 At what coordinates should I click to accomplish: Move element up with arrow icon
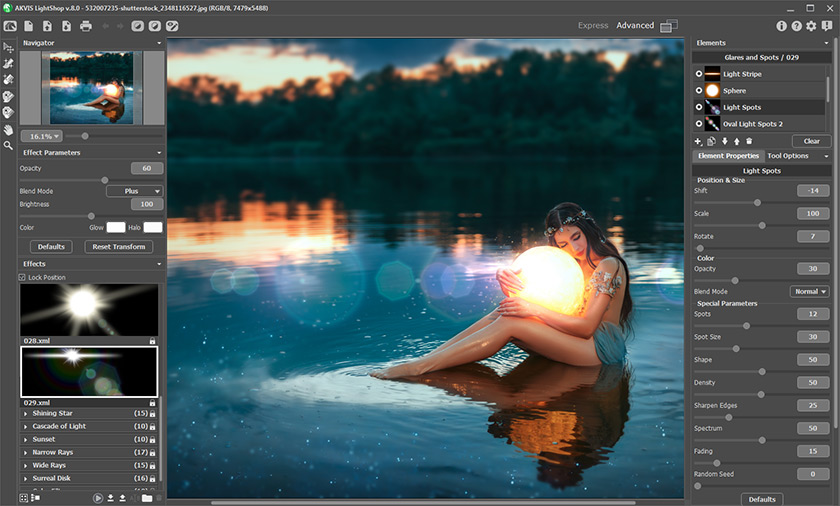point(736,142)
